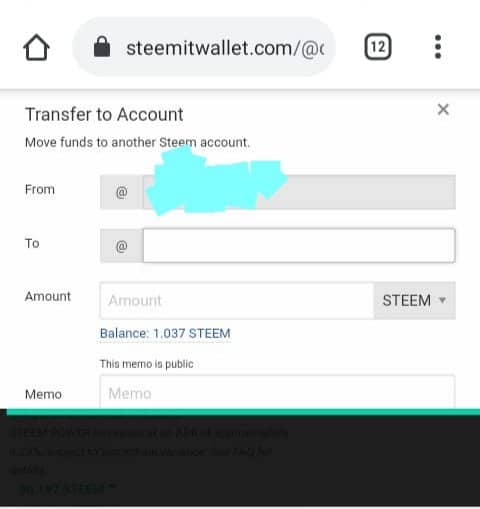Viewport: 480px width, 509px height.
Task: Click the @ prefix of the To field
Action: (x=122, y=246)
